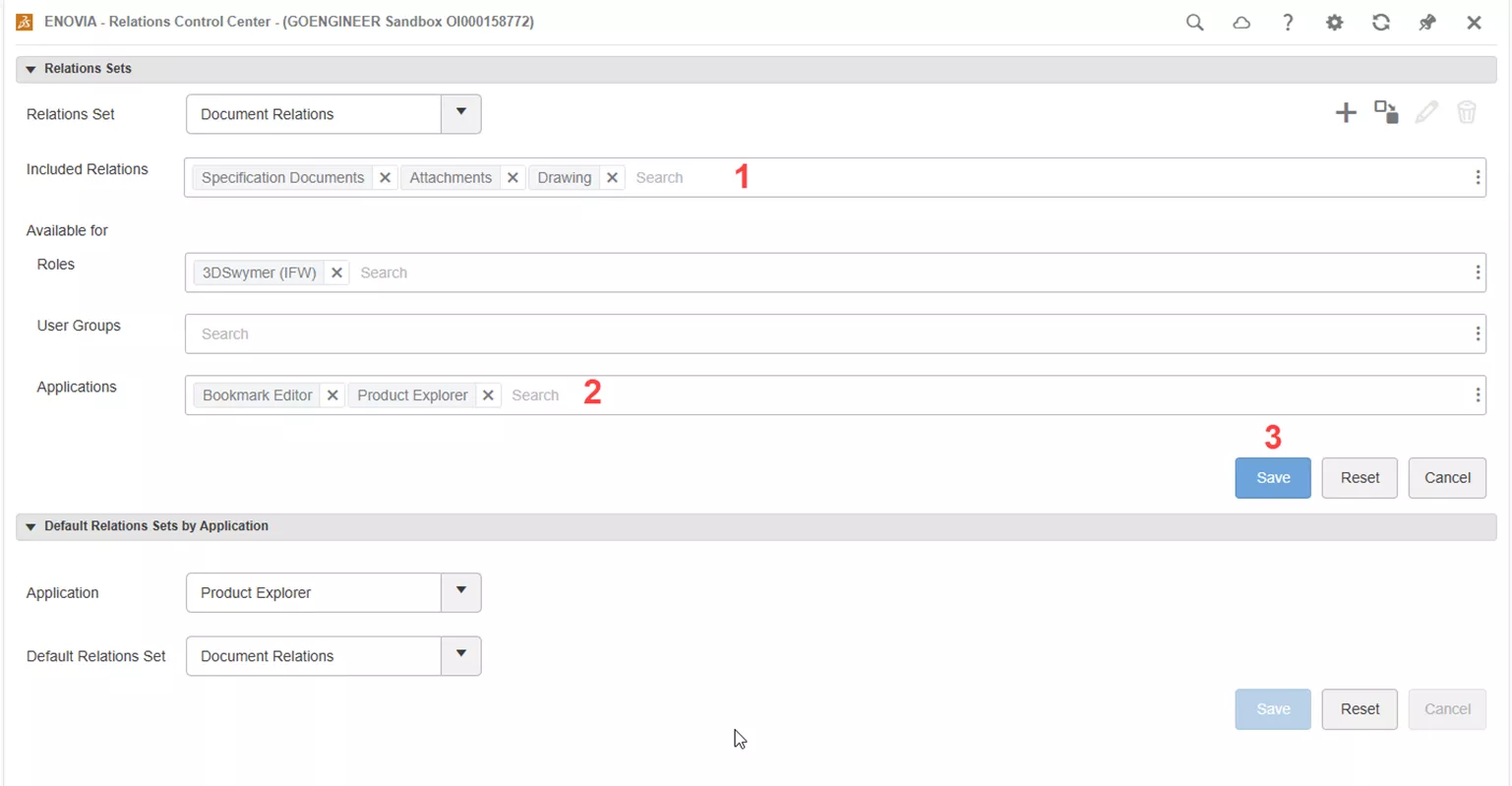Open the help question mark icon
Image resolution: width=1512 pixels, height=786 pixels.
(x=1288, y=22)
